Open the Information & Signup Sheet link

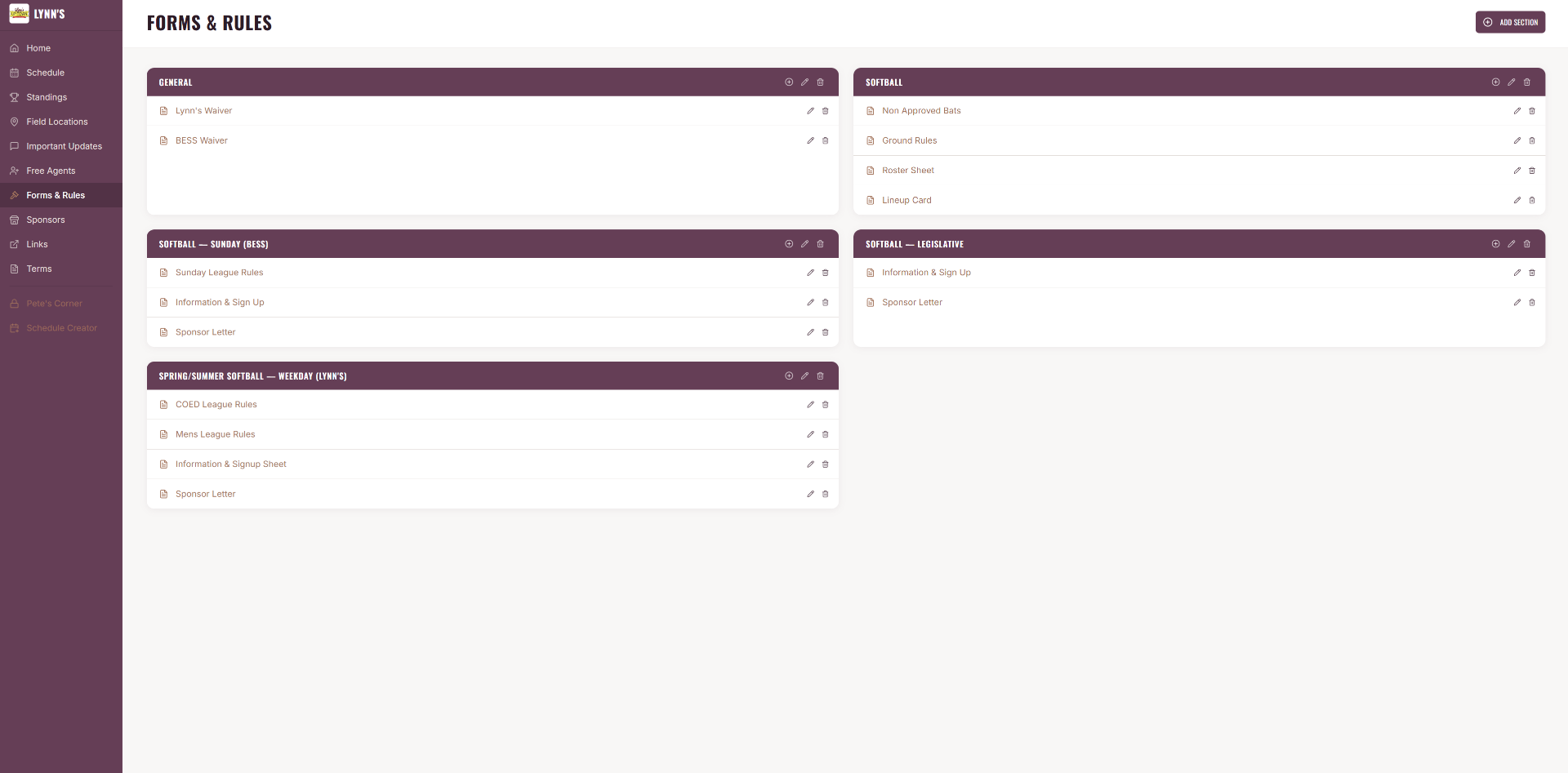coord(230,464)
